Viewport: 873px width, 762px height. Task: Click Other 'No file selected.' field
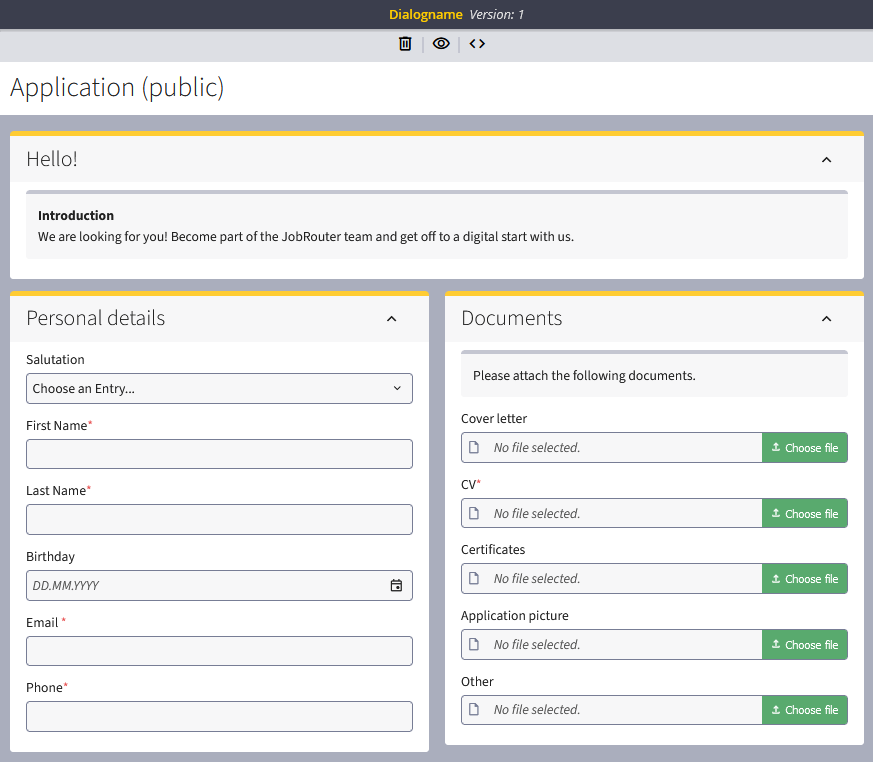click(611, 710)
